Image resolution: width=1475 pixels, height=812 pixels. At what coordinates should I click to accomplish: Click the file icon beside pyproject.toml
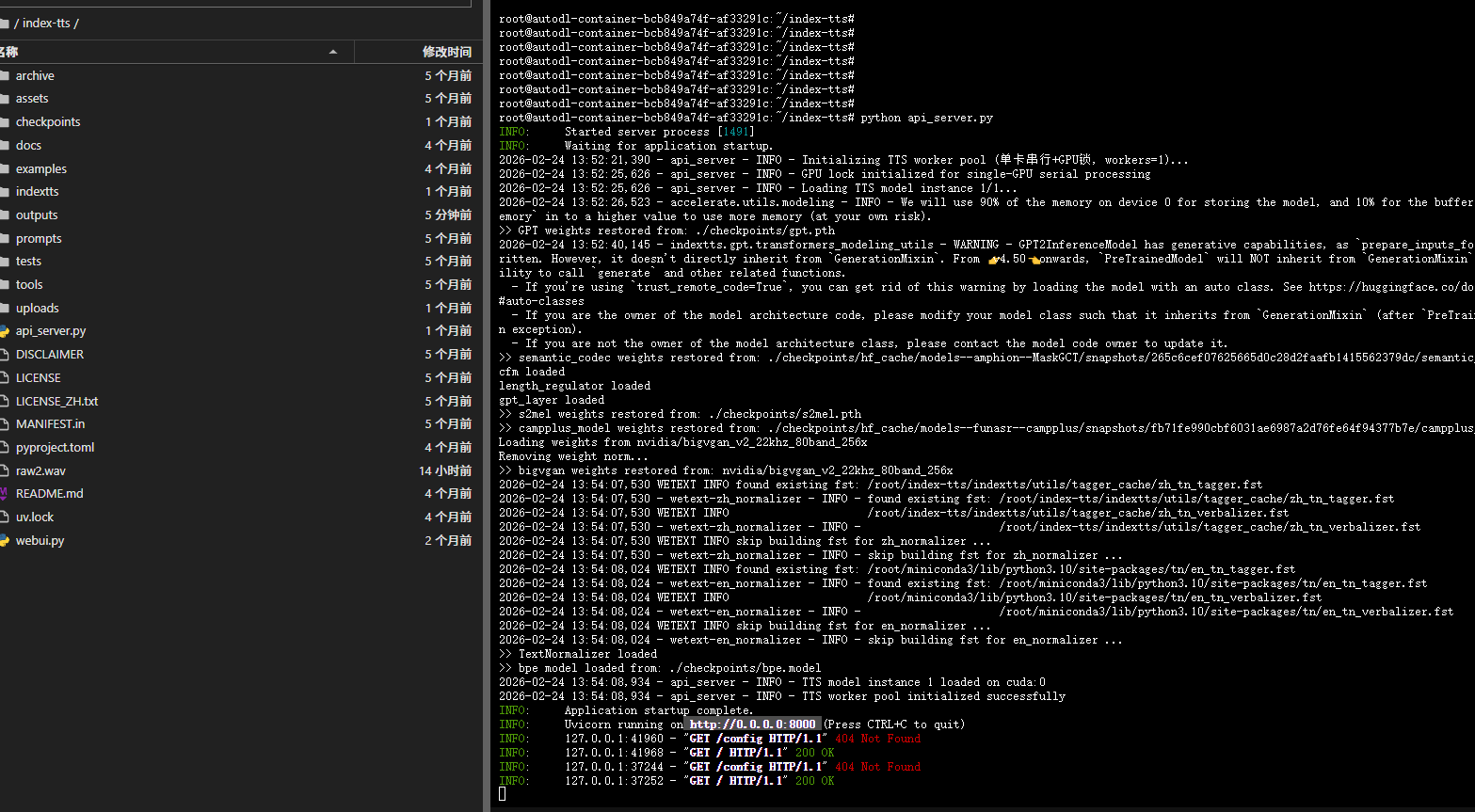click(4, 448)
